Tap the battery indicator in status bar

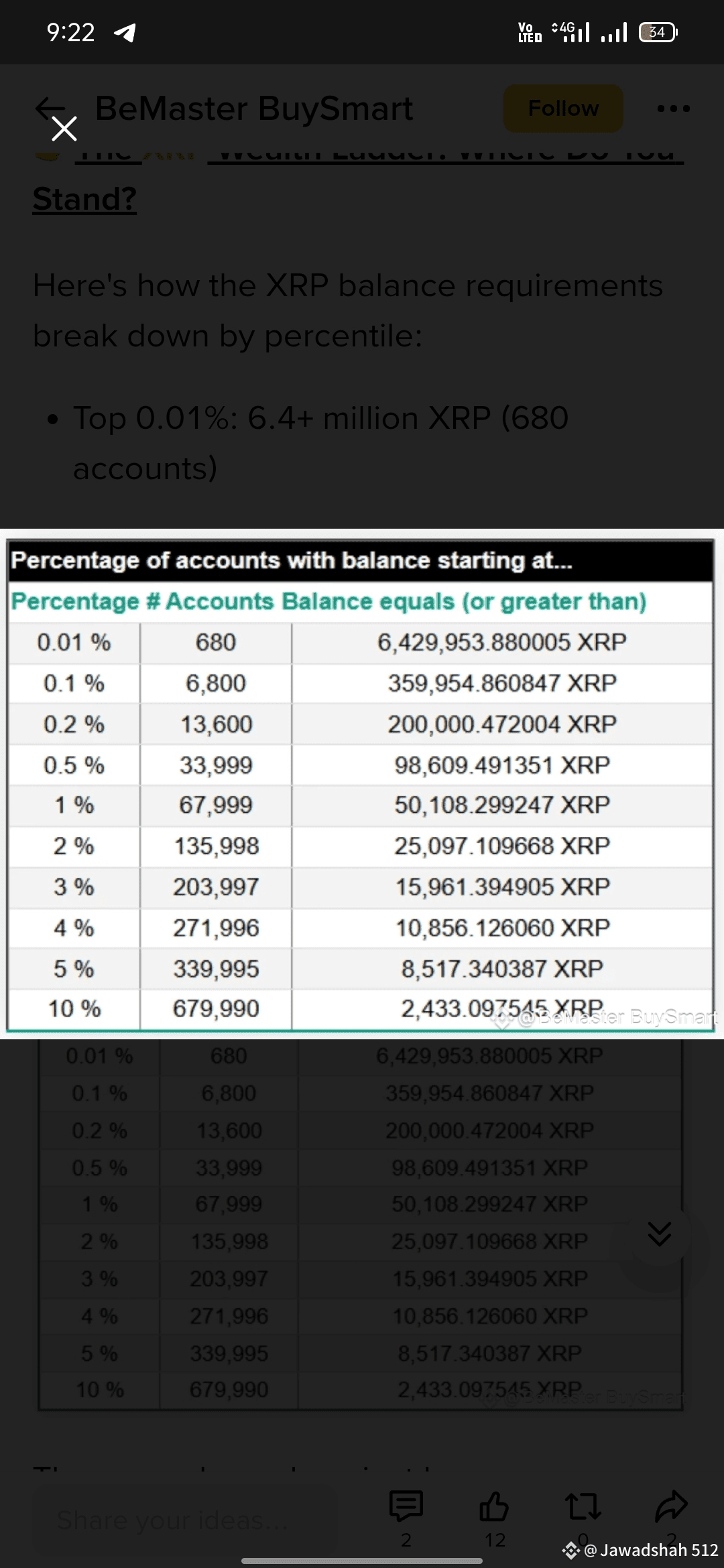[x=658, y=32]
